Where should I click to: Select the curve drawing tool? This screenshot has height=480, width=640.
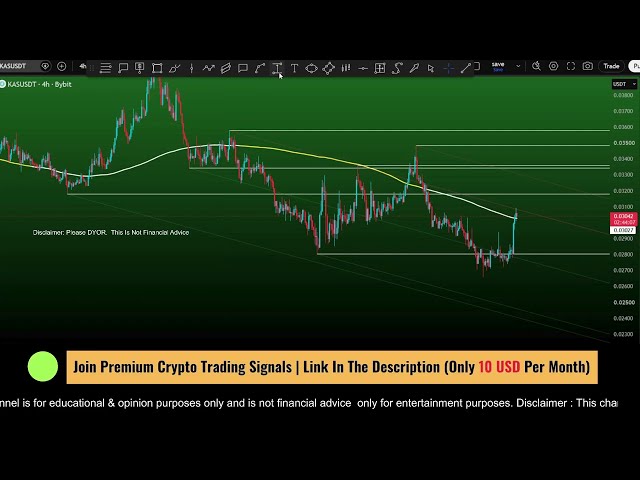tap(260, 68)
